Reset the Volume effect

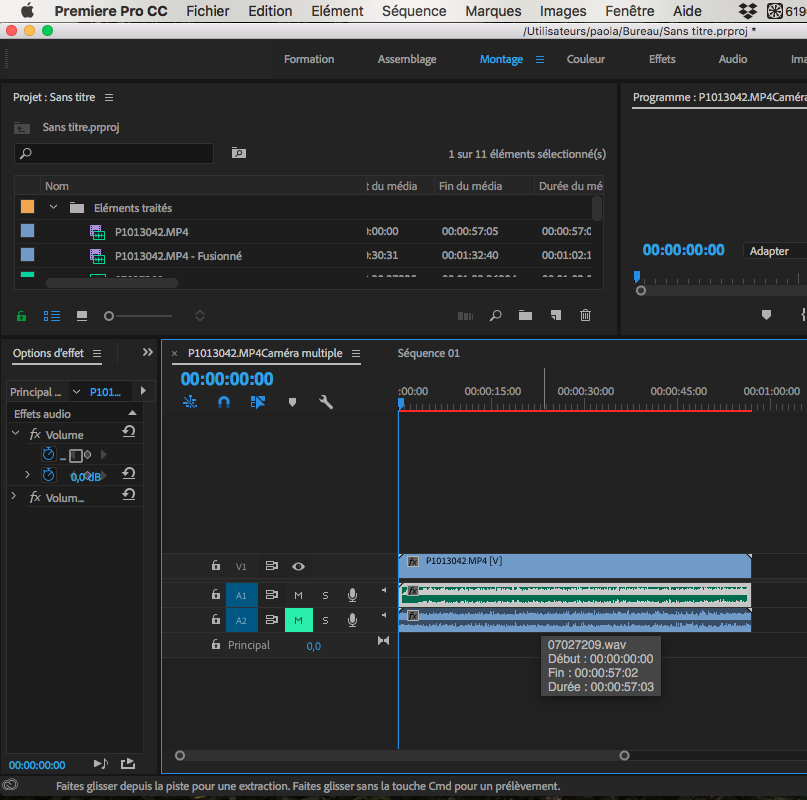129,432
